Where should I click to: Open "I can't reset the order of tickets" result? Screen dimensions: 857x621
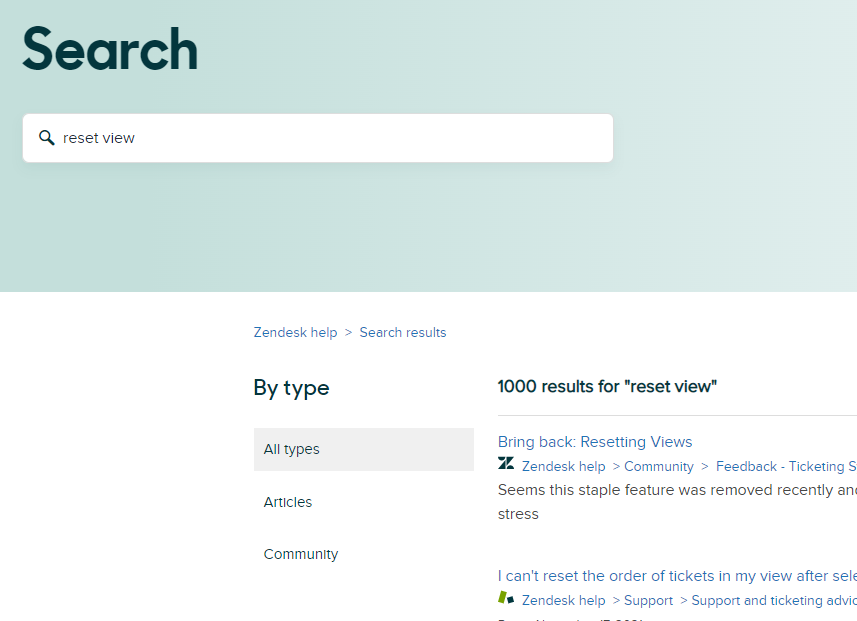point(677,576)
